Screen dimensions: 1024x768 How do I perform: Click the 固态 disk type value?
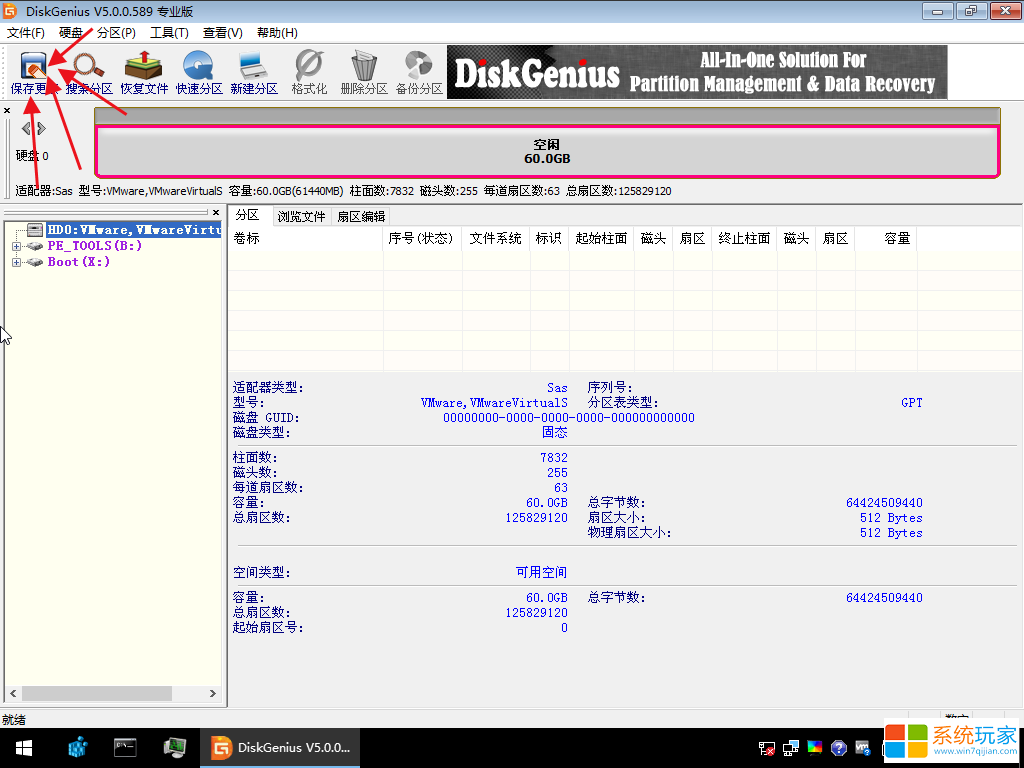click(x=554, y=432)
